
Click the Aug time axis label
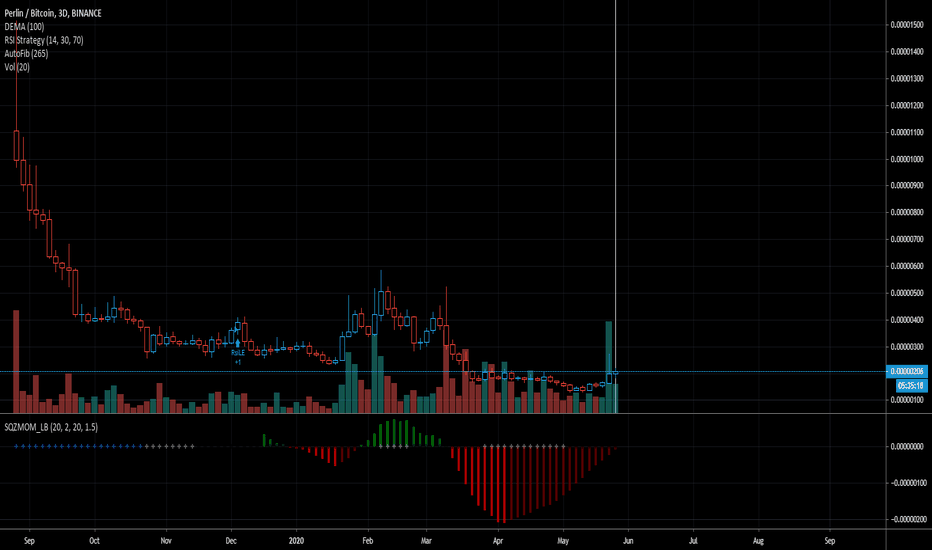tap(758, 540)
